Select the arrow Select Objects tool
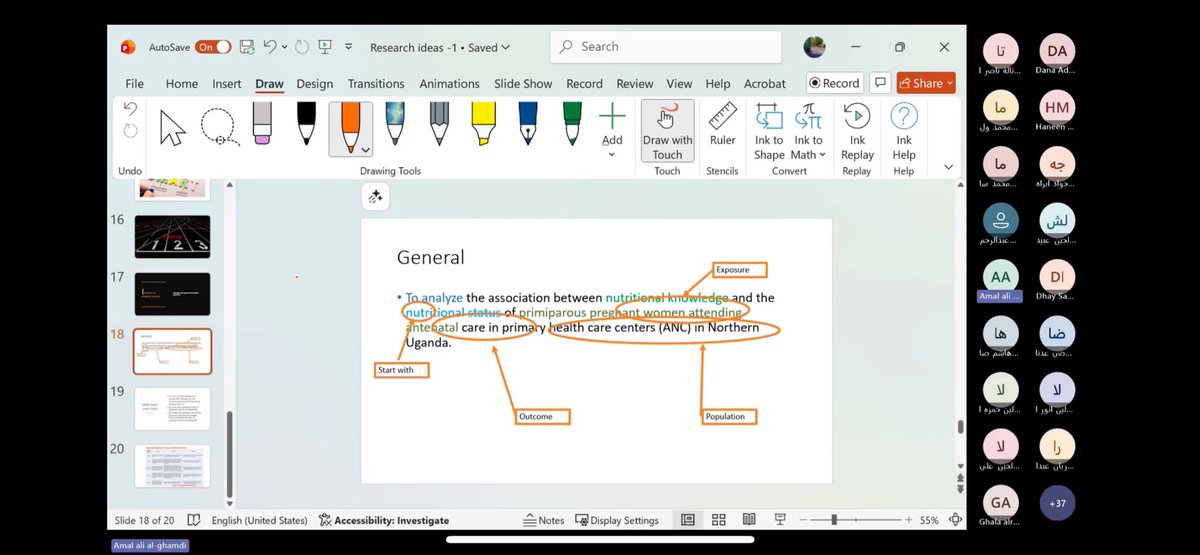1200x555 pixels. click(x=173, y=127)
